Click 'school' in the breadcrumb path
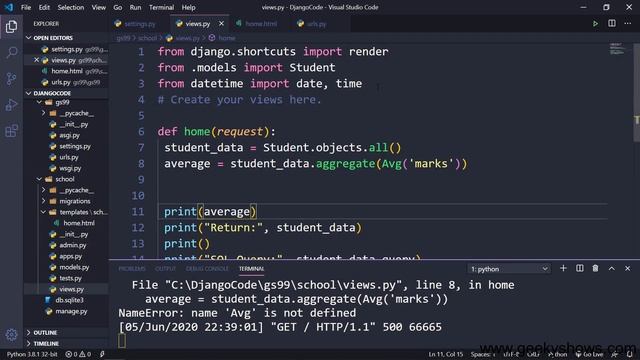Image resolution: width=640 pixels, height=360 pixels. click(x=147, y=38)
